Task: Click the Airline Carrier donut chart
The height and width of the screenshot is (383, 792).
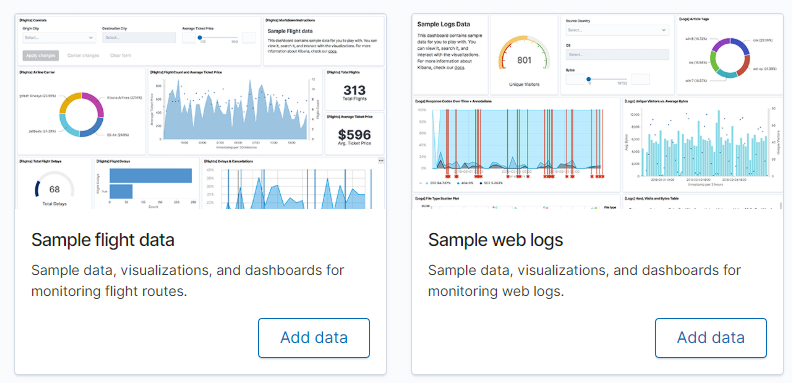Action: coord(81,115)
